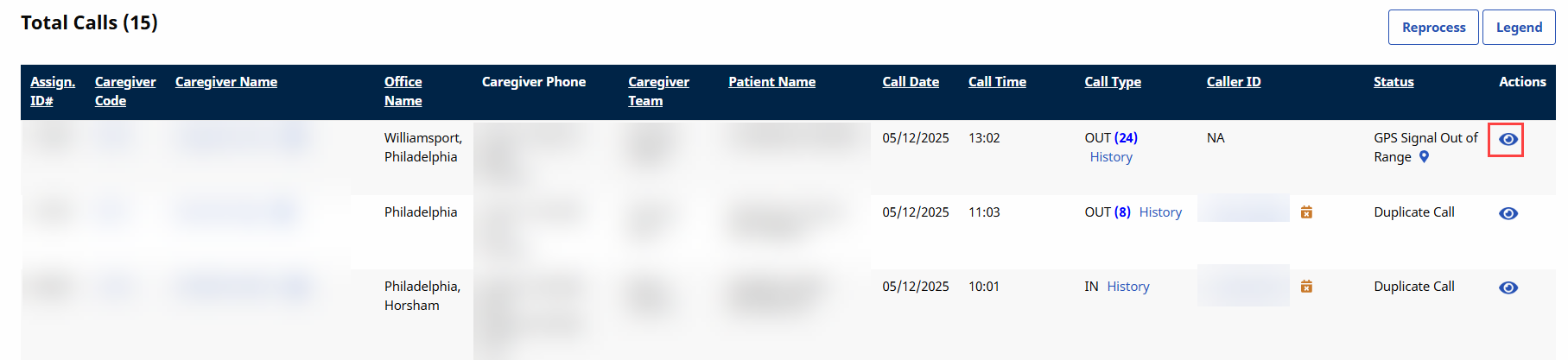Click orange calendar icon in 11:03 row
Screen dimensions: 1568x360
[1306, 212]
